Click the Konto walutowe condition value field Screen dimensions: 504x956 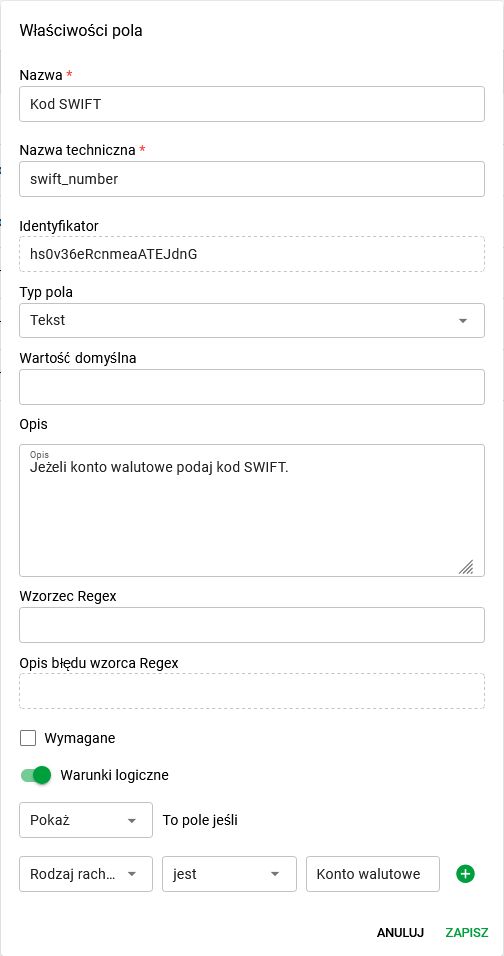pyautogui.click(x=372, y=874)
